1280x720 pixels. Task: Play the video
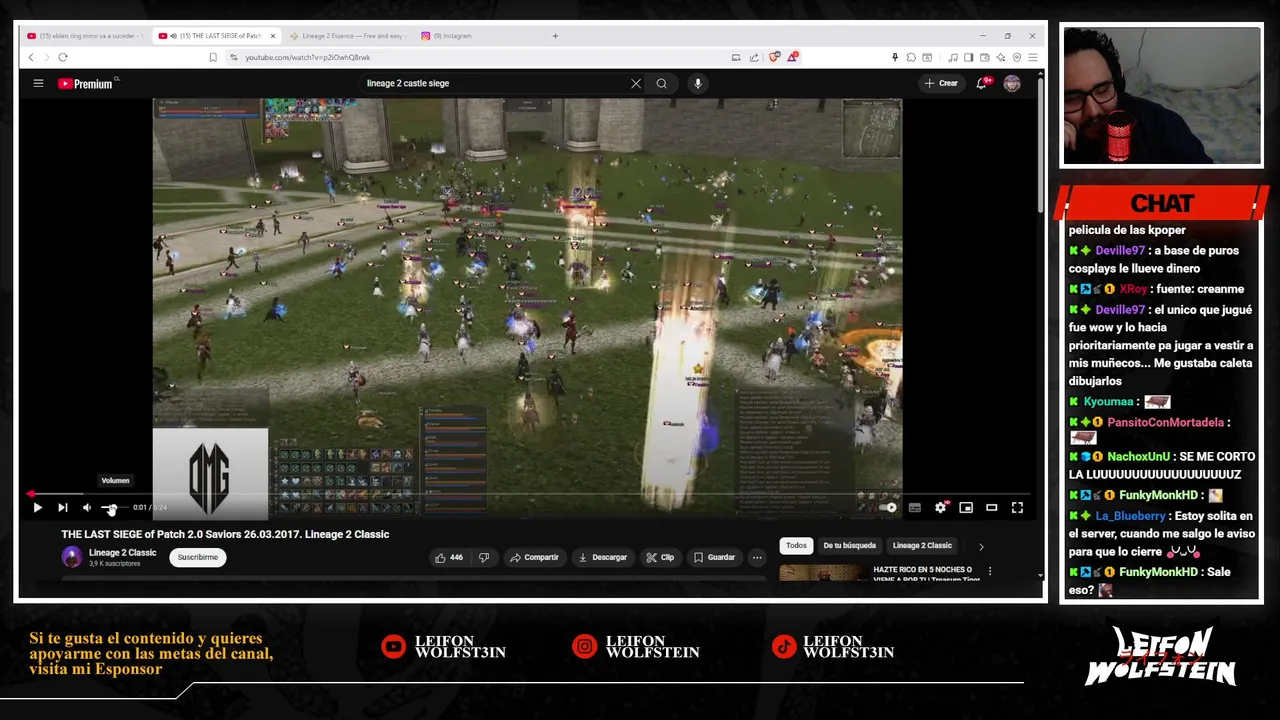[37, 508]
